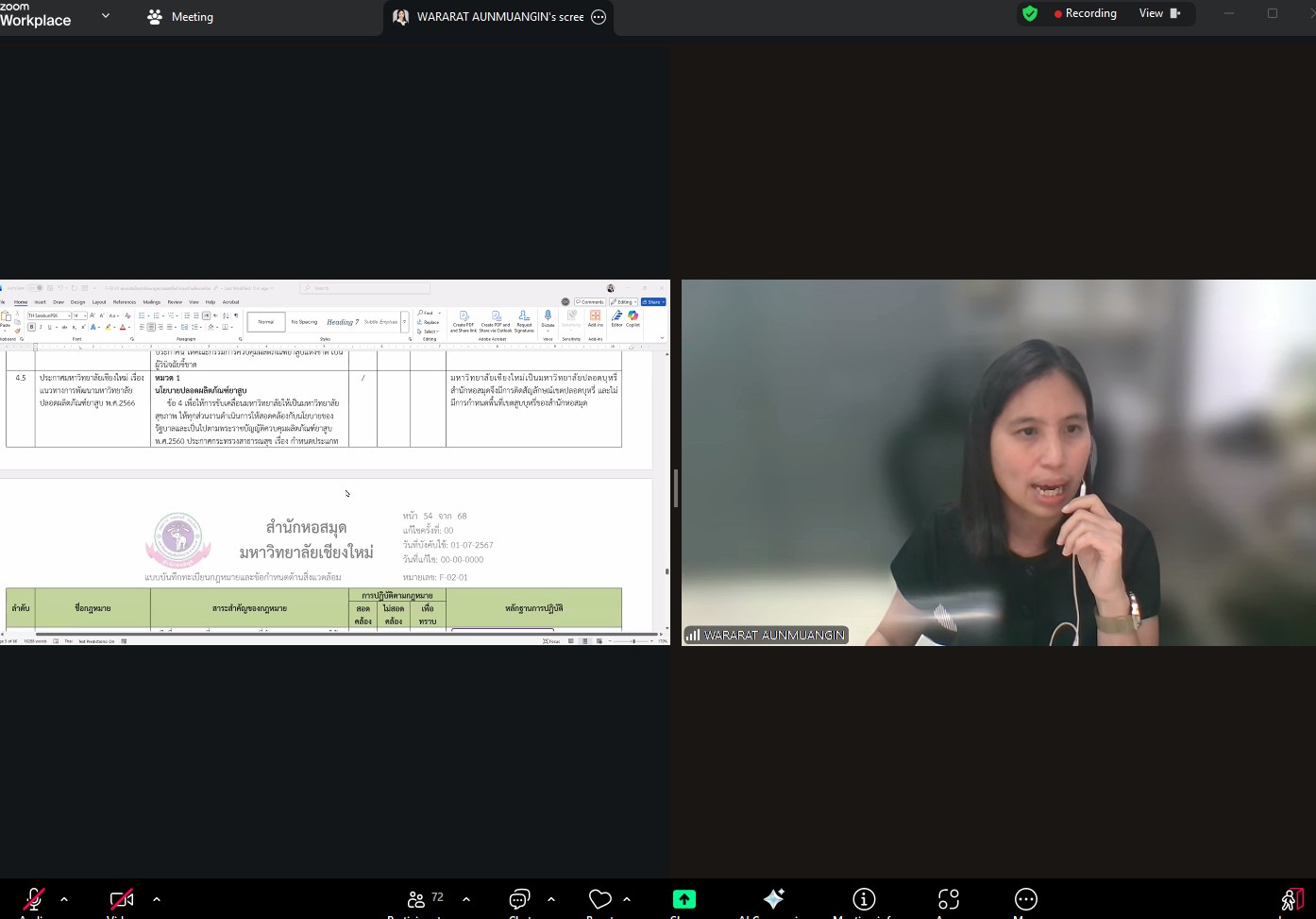Click the Leave meeting icon
This screenshot has width=1316, height=919.
[x=1291, y=899]
